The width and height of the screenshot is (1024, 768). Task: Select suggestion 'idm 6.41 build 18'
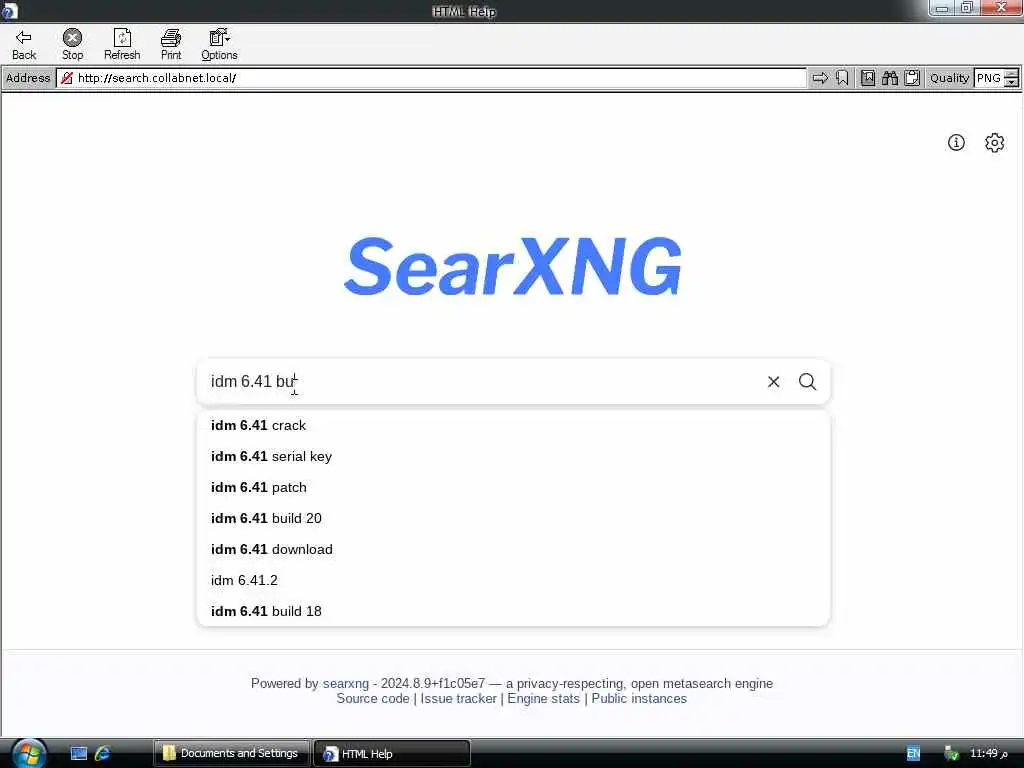513,611
